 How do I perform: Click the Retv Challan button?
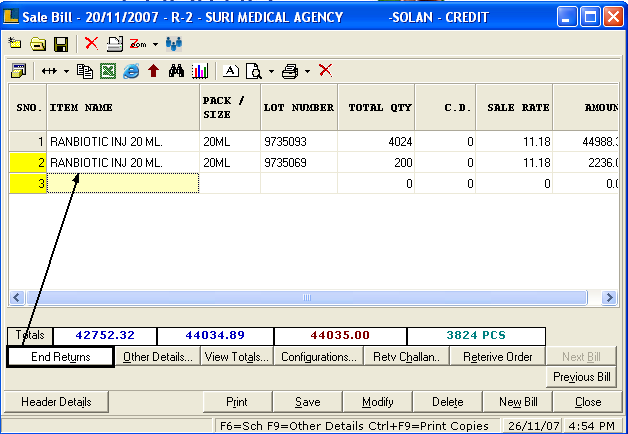407,357
